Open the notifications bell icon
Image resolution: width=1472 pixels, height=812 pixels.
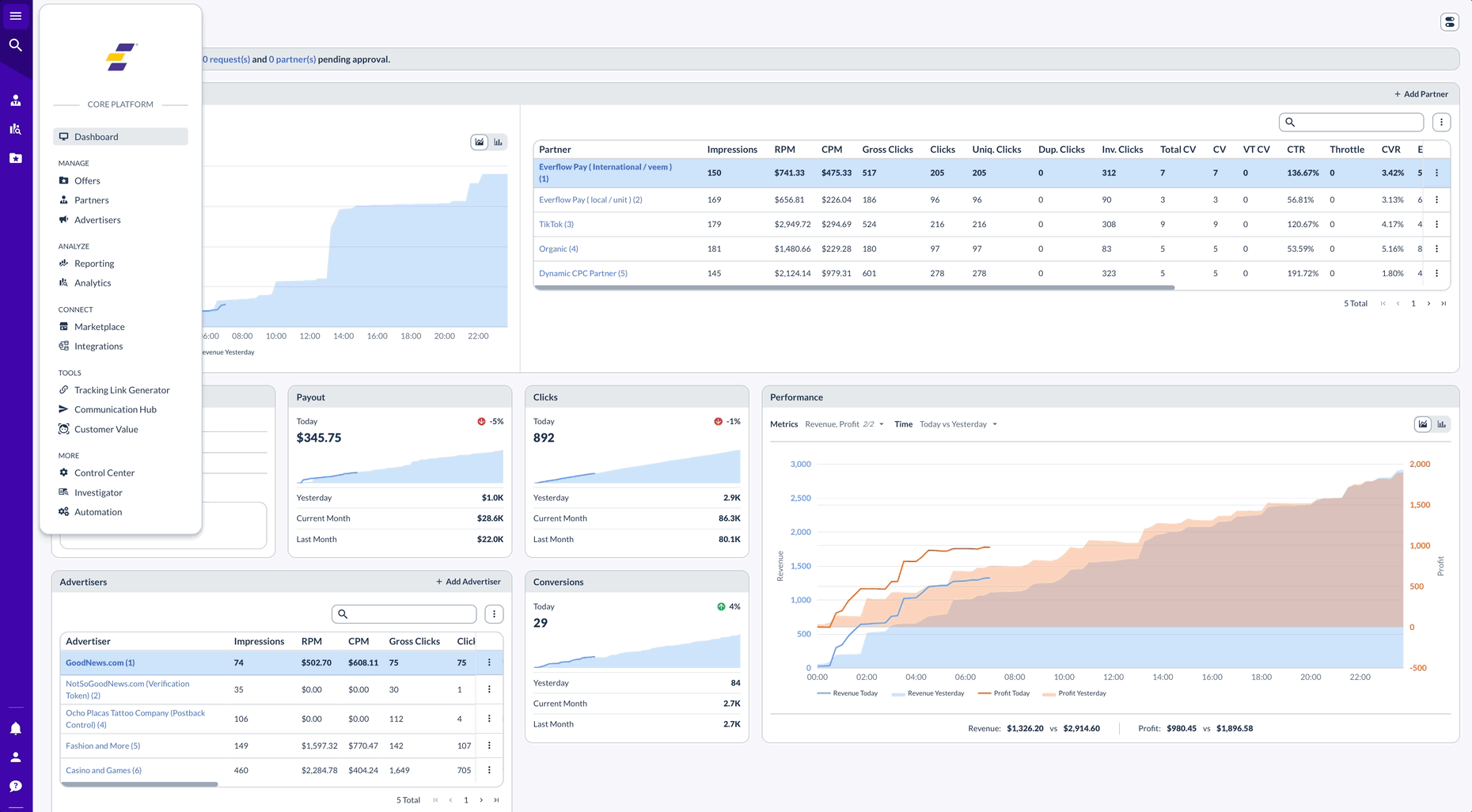tap(16, 728)
